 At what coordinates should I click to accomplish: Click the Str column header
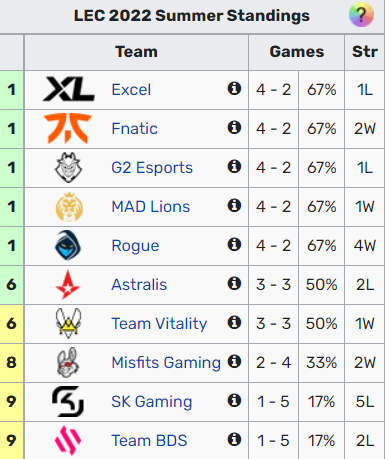[x=365, y=52]
